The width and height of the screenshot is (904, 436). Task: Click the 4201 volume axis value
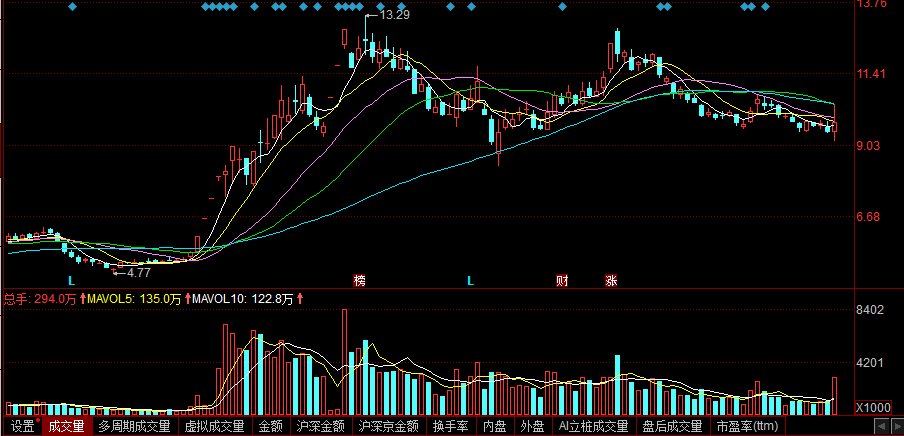pos(870,363)
